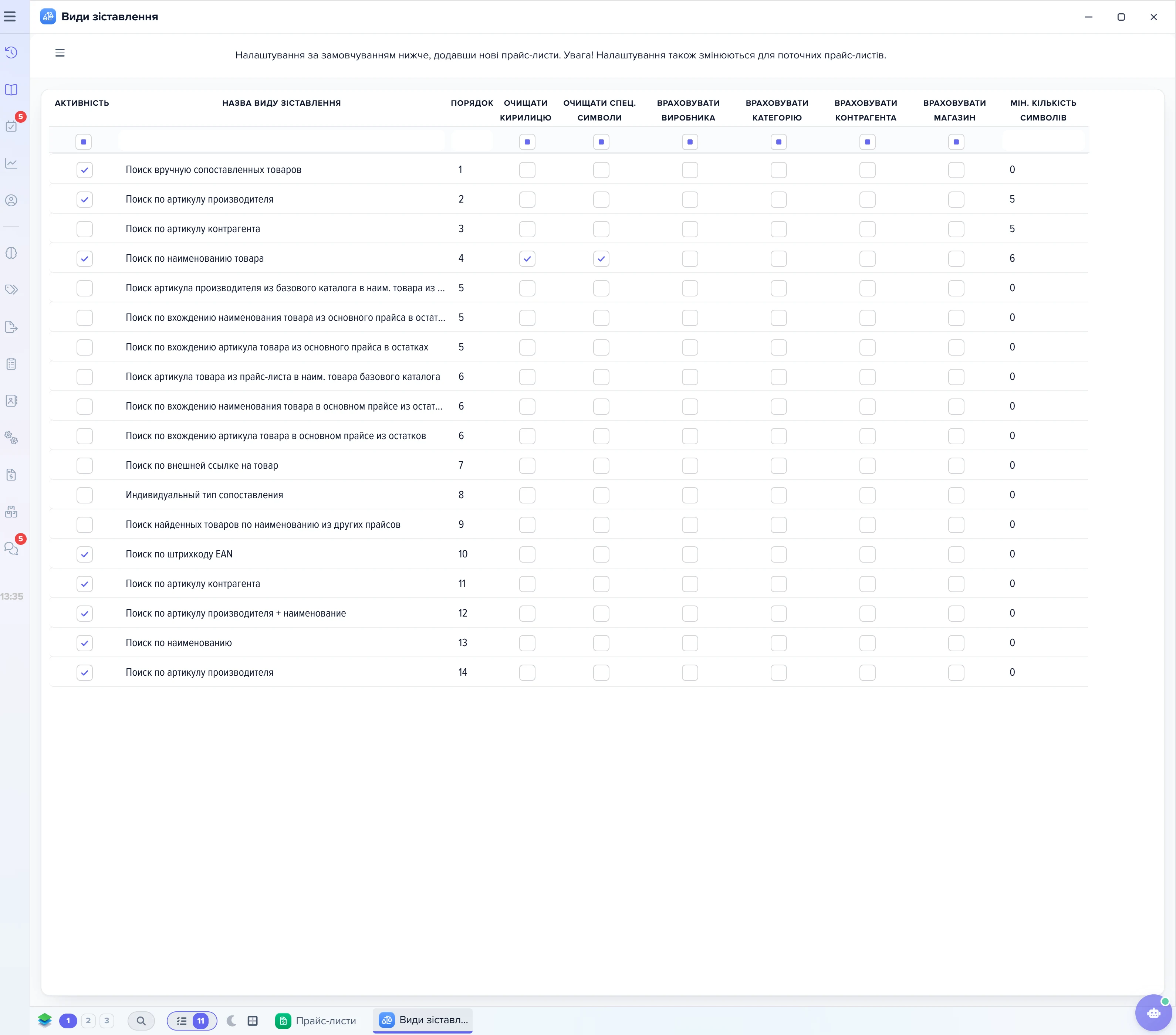Open the price tags icon in sidebar

(11, 289)
